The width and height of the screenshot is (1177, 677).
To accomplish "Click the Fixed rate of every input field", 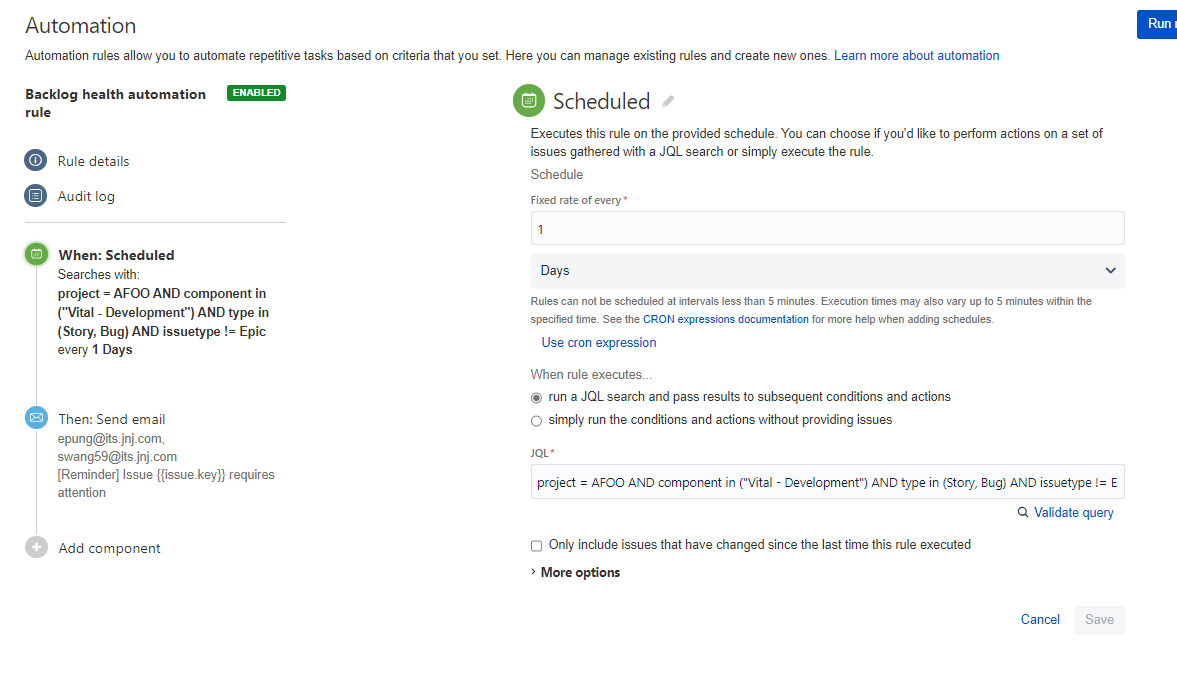I will (x=827, y=228).
